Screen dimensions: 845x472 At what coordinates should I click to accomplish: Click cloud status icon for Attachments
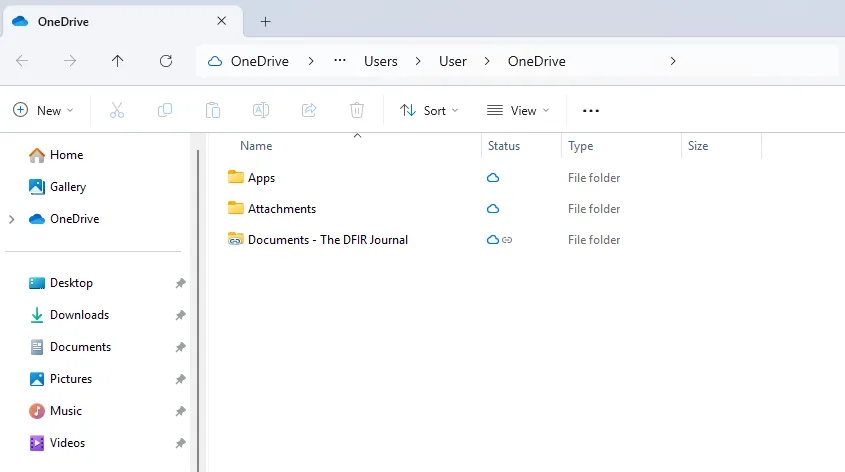(493, 209)
